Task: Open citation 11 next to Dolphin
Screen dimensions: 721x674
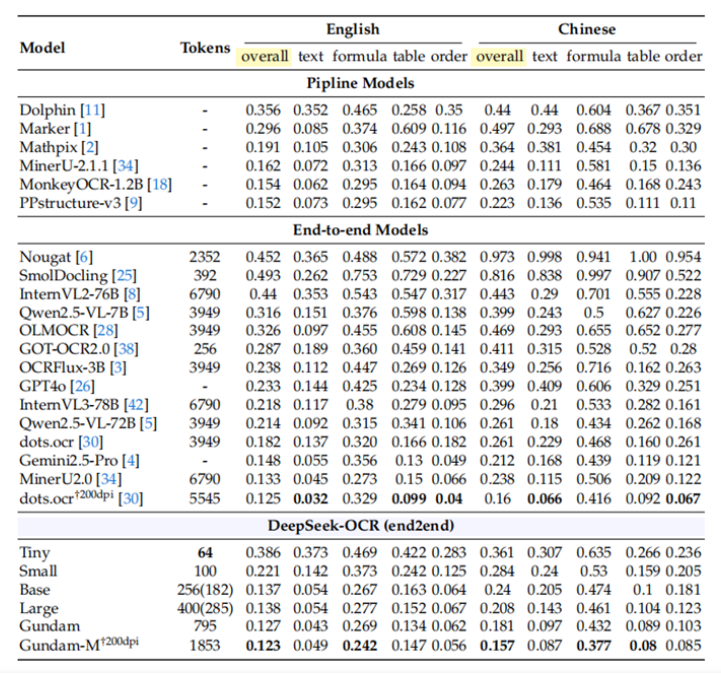Action: click(x=92, y=110)
